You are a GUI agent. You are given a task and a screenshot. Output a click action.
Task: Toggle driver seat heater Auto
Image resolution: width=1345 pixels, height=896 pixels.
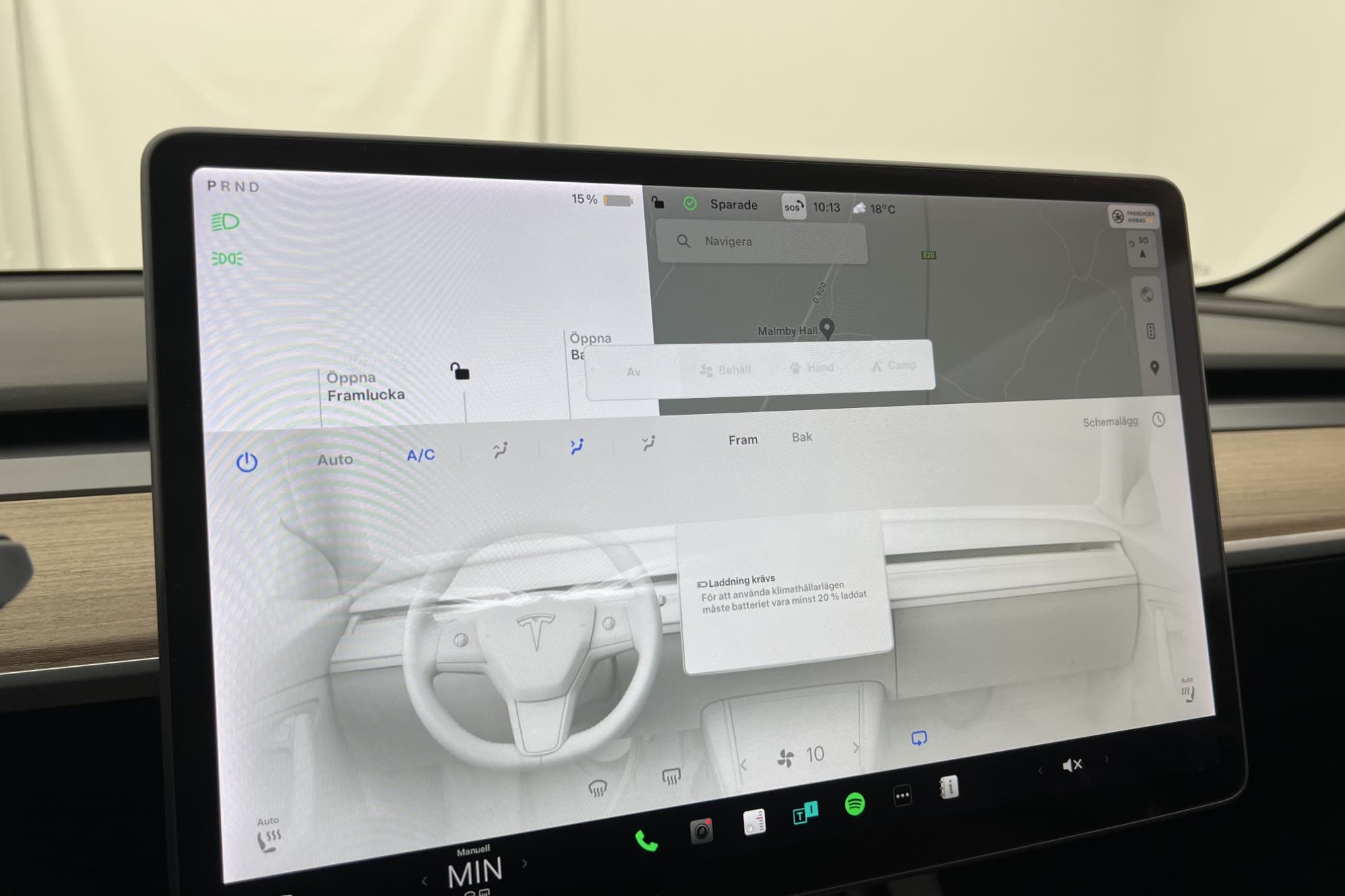pyautogui.click(x=269, y=836)
